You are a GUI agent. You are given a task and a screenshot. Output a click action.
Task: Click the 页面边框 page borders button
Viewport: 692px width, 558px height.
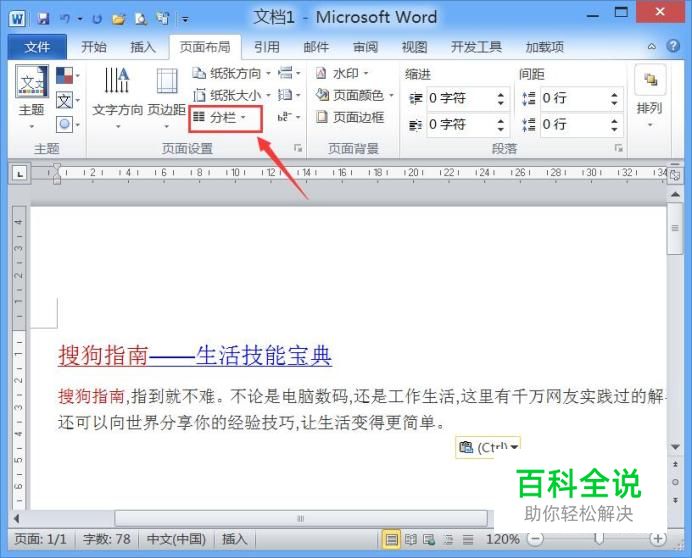[x=350, y=117]
